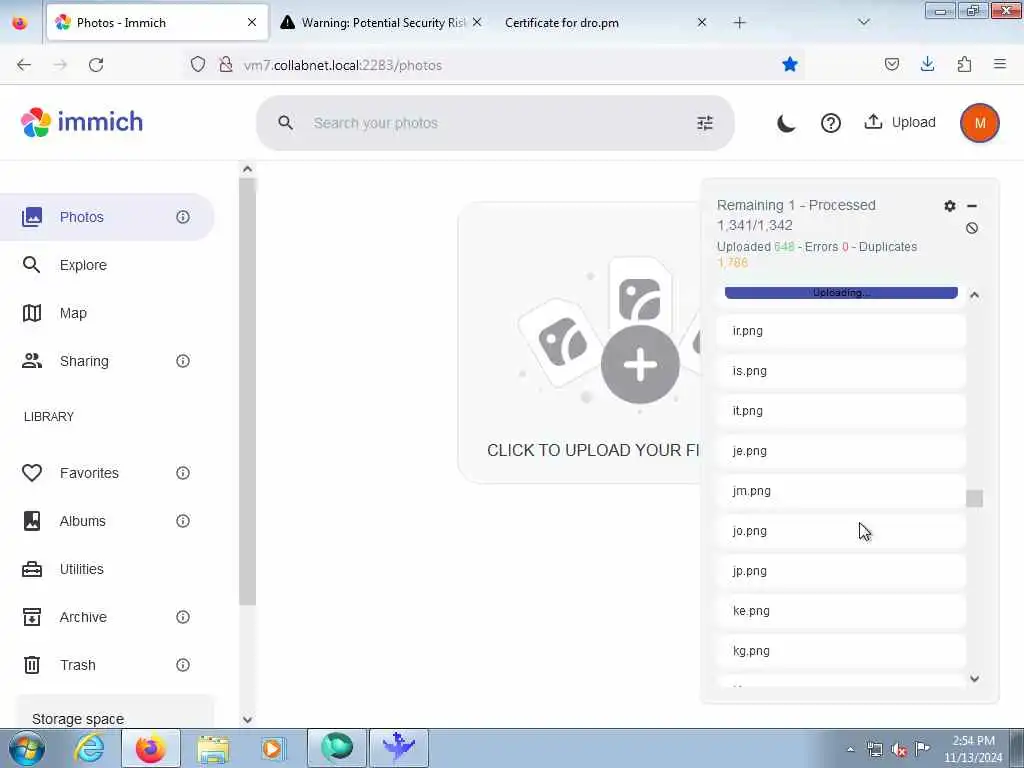Sidebar scrollbar up arrow
The image size is (1024, 768).
click(247, 169)
